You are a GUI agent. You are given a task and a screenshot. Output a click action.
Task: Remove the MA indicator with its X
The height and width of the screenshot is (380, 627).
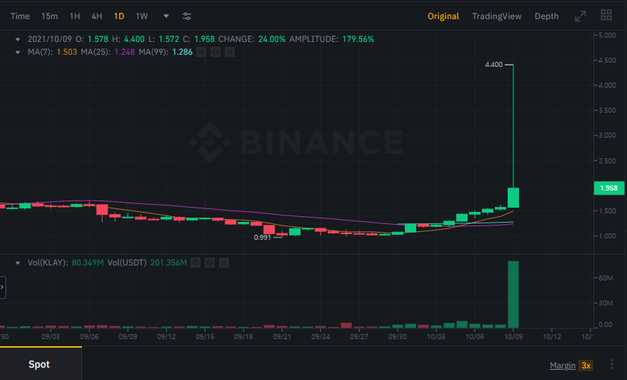230,52
